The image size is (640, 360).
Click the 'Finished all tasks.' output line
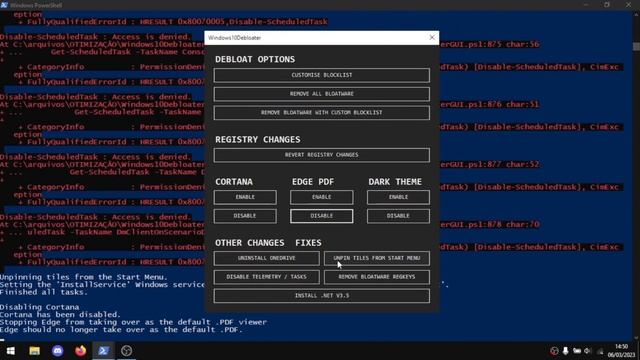[x=44, y=292]
